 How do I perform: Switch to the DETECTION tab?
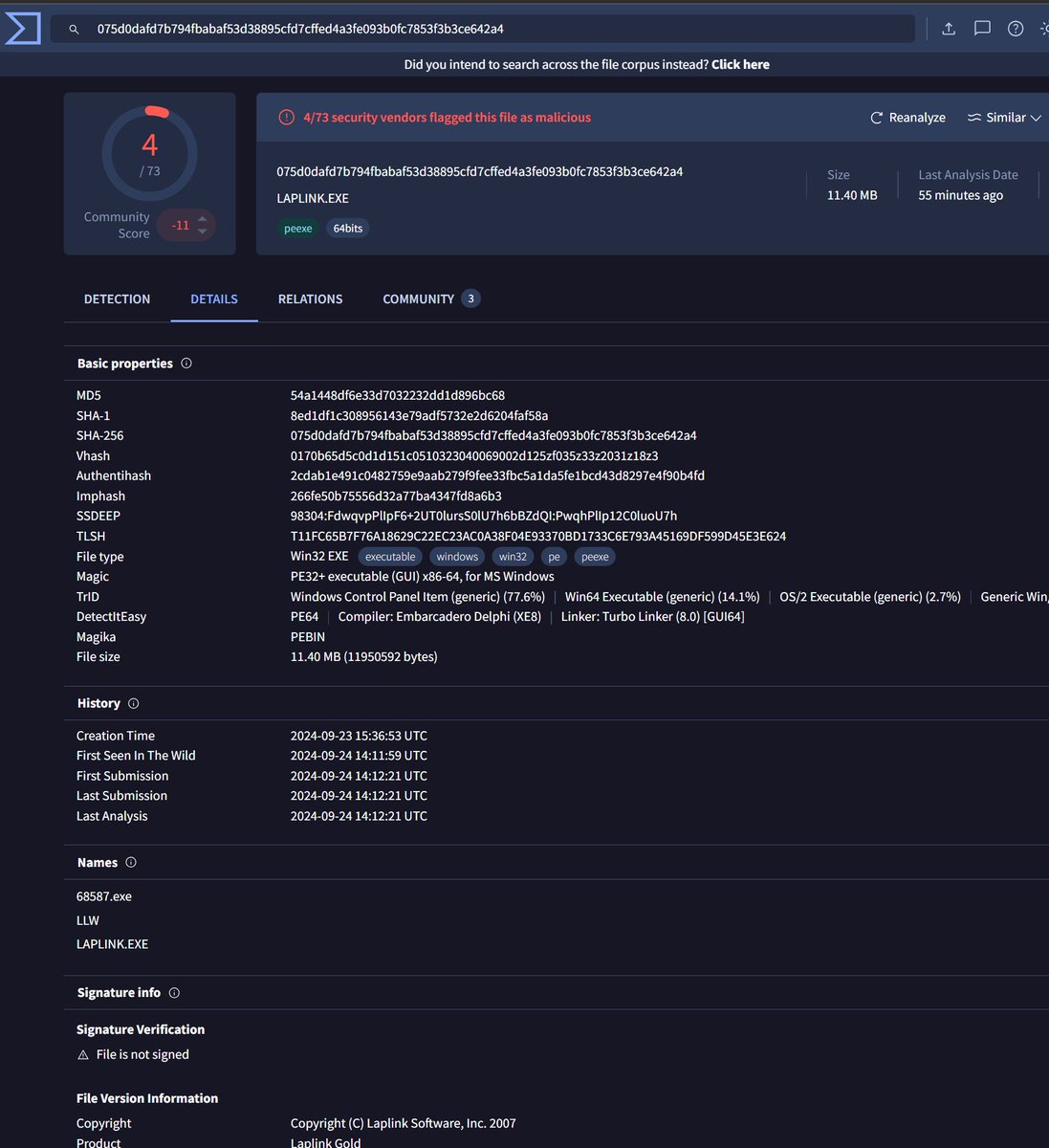pos(117,299)
